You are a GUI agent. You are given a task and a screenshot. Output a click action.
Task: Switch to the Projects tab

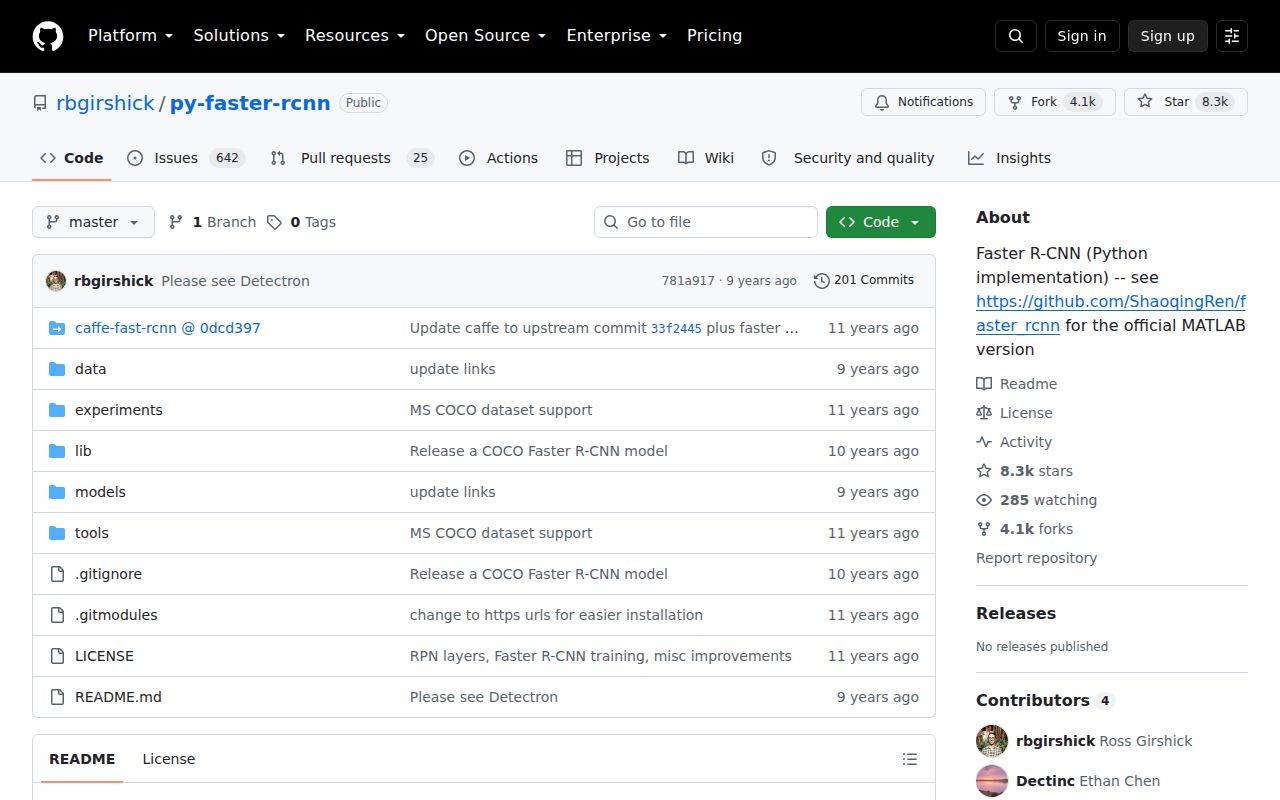tap(607, 158)
